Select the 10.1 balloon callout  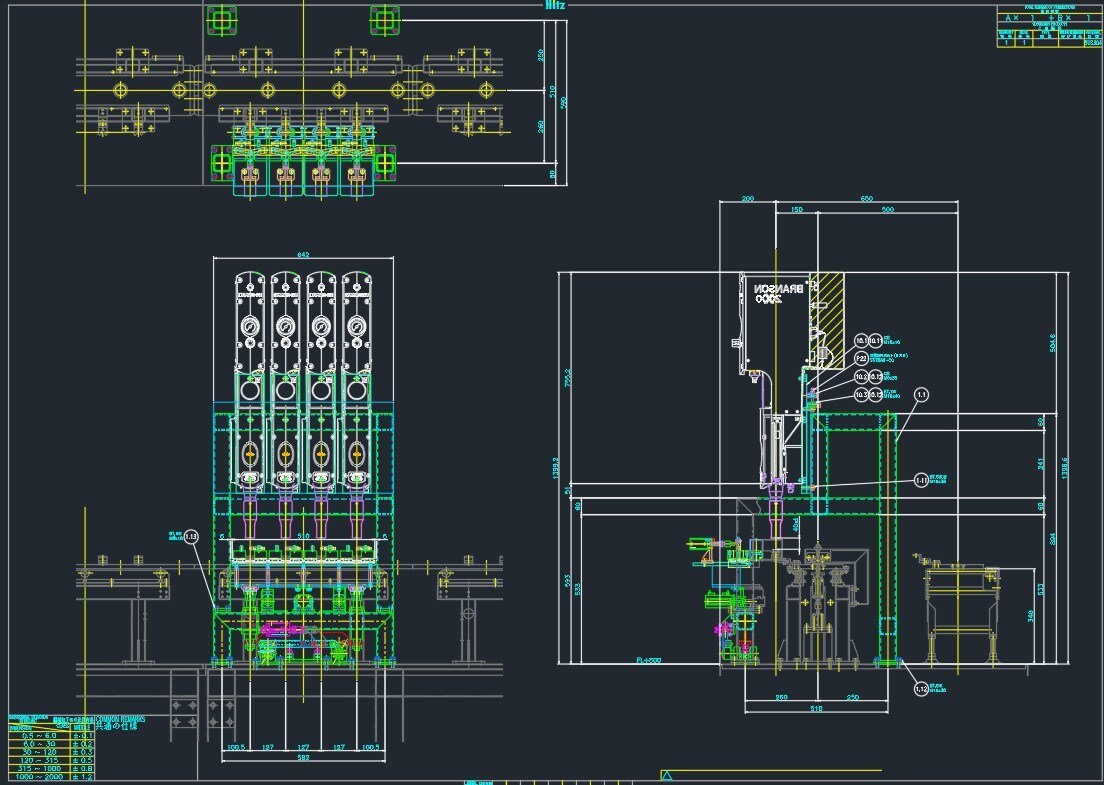click(x=861, y=341)
